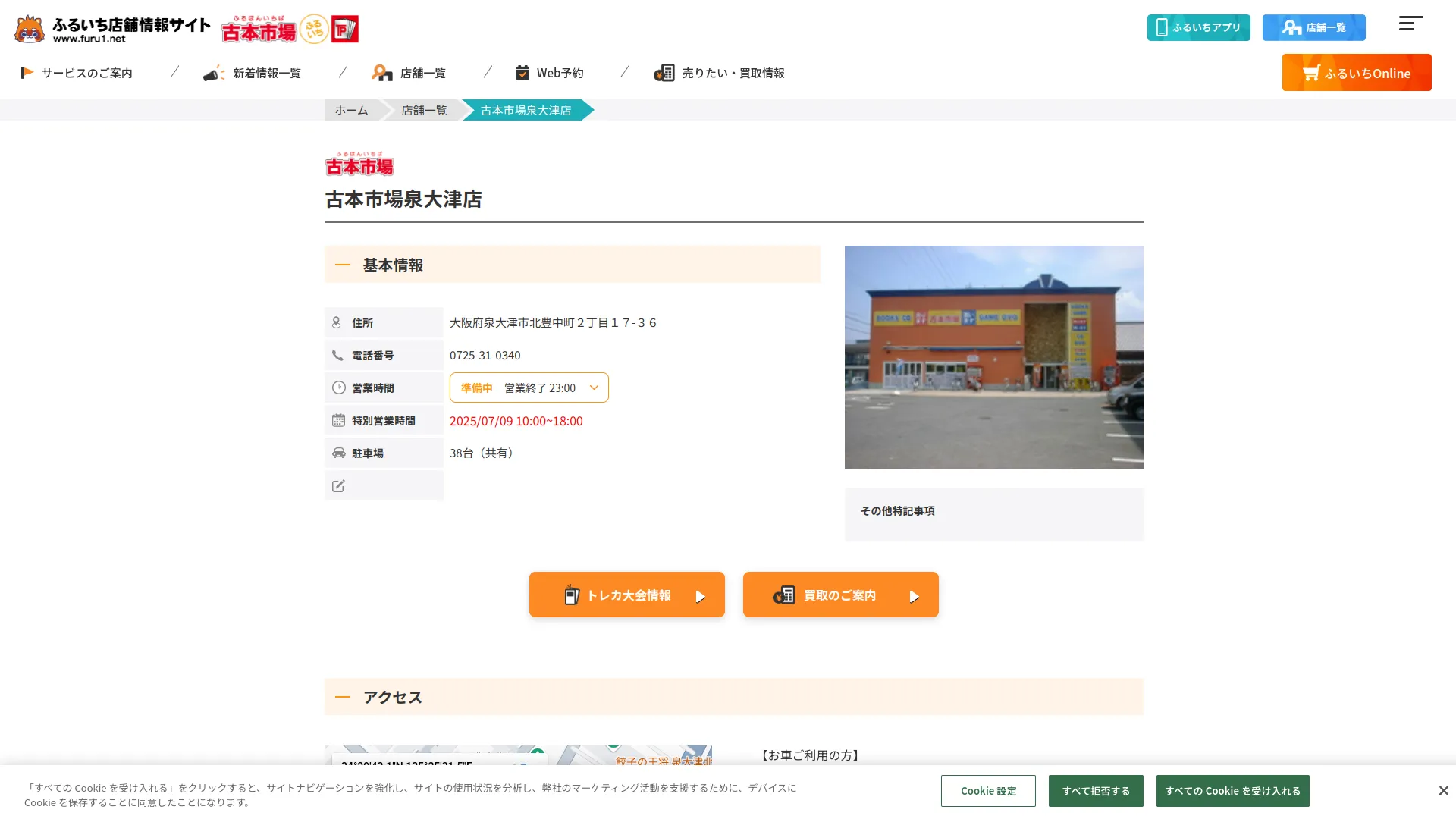
Task: Open 新着情報一覧 menu item
Action: click(x=252, y=73)
